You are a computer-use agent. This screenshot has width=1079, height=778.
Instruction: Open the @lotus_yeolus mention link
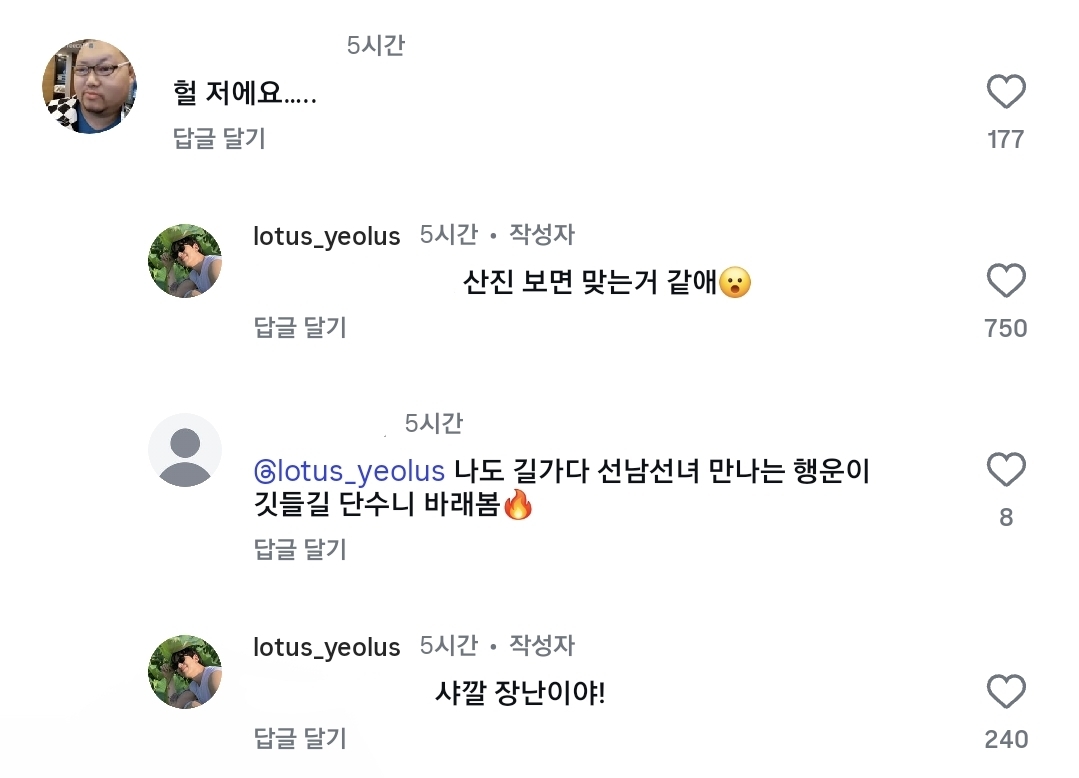click(350, 471)
